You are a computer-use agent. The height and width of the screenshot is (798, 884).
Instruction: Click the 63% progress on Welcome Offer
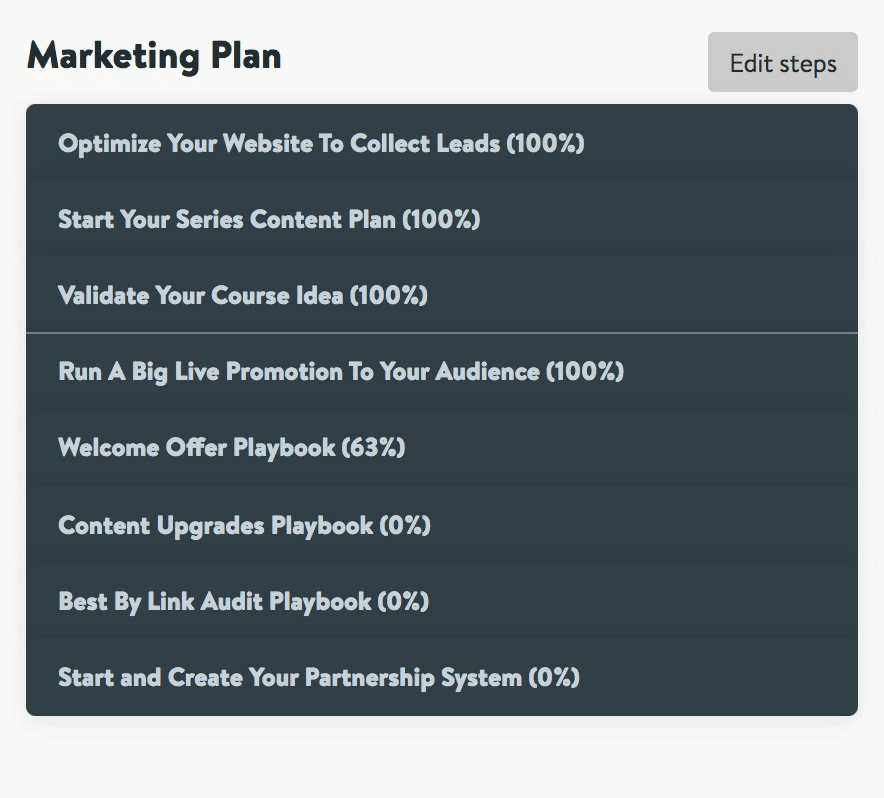tap(374, 448)
